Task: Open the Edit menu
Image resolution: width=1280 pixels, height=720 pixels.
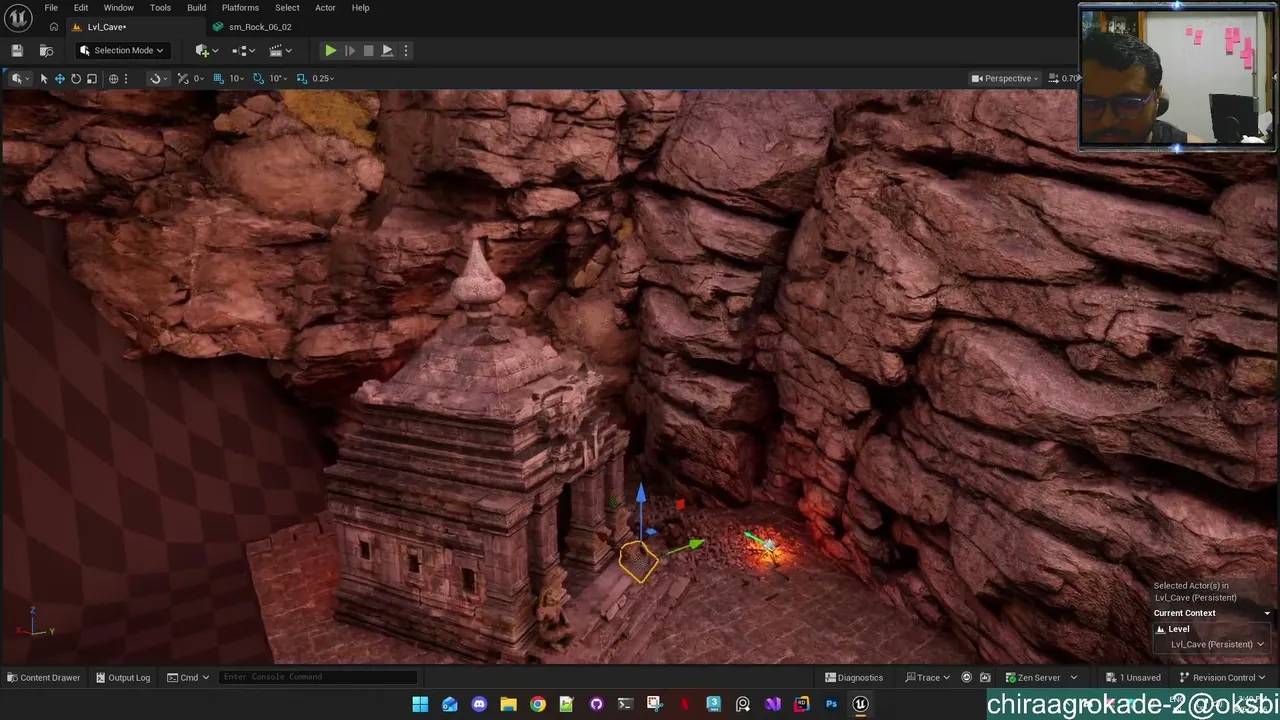Action: [x=81, y=8]
